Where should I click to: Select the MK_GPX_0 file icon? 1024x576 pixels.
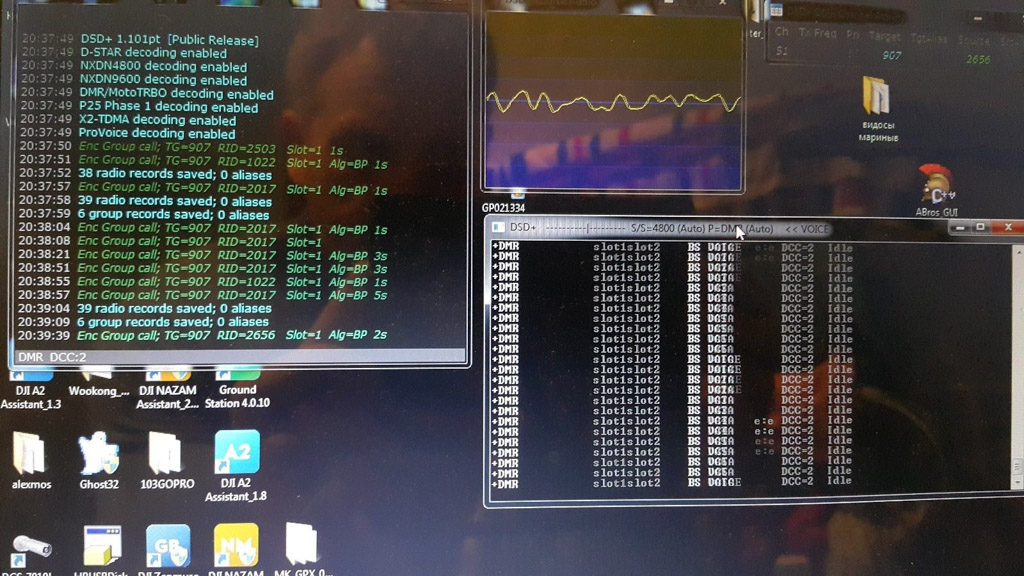302,549
